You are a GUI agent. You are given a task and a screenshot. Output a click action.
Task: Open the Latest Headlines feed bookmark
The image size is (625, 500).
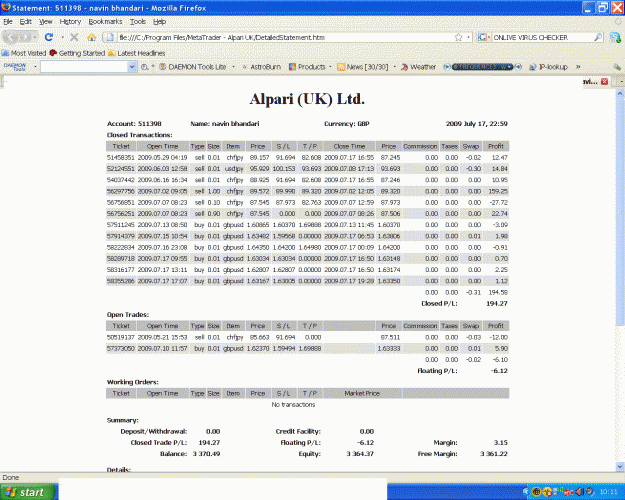[136, 53]
